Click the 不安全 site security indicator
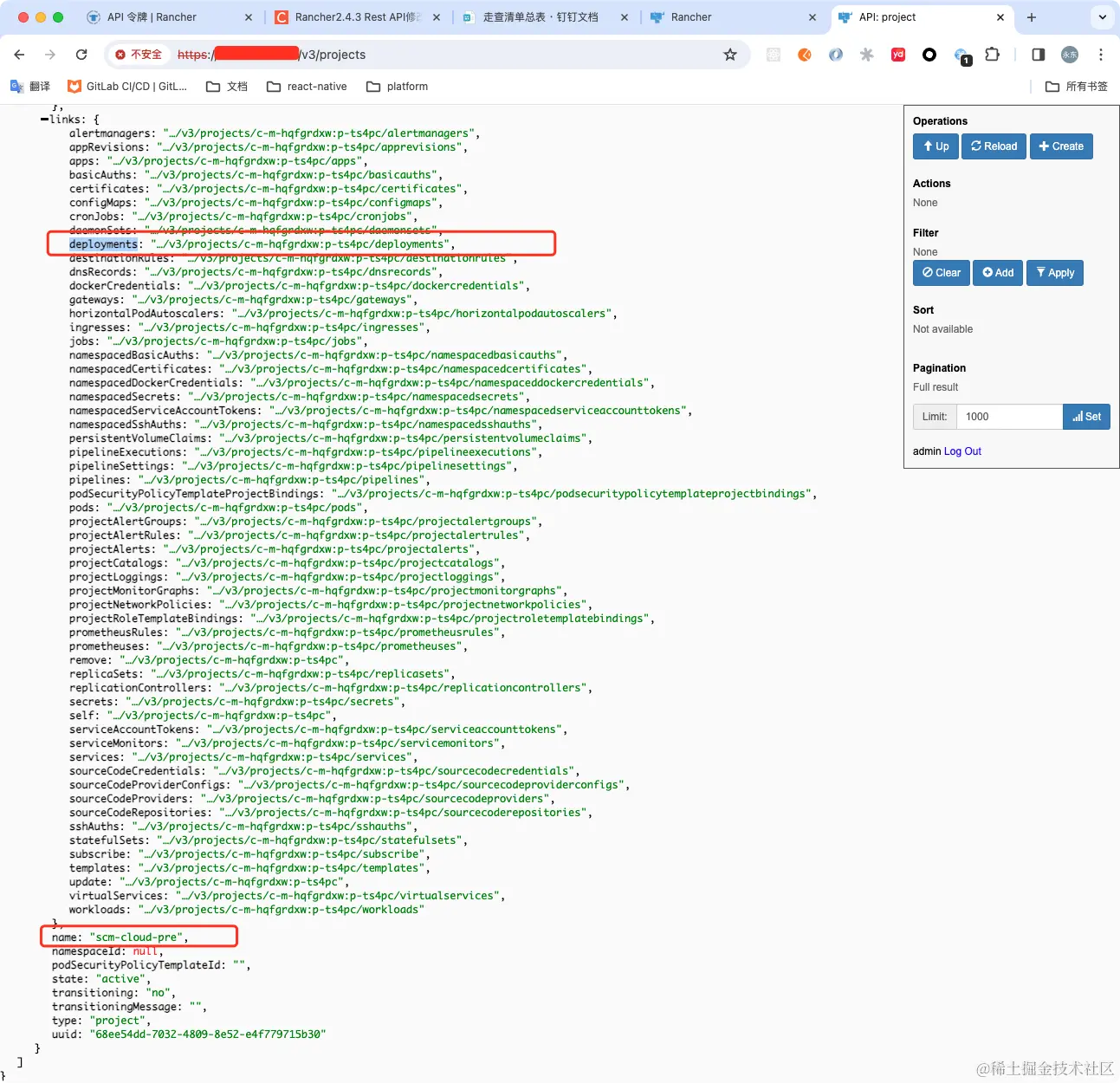Viewport: 1120px width, 1083px height. (139, 55)
